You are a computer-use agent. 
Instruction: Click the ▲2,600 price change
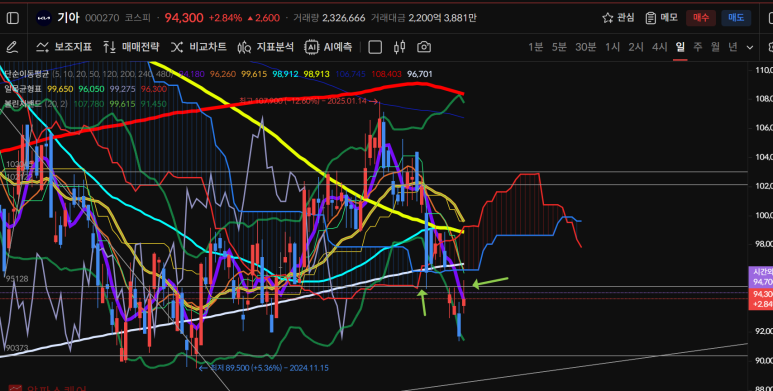click(x=263, y=18)
